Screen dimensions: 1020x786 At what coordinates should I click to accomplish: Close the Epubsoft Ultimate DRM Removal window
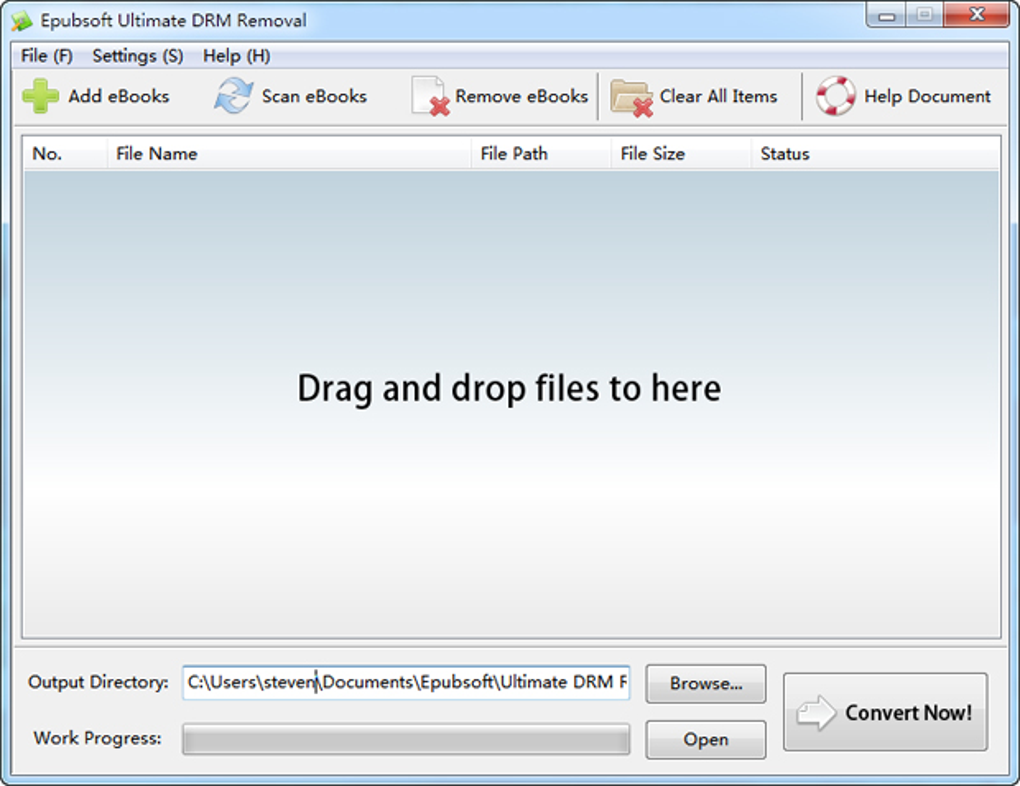(976, 16)
